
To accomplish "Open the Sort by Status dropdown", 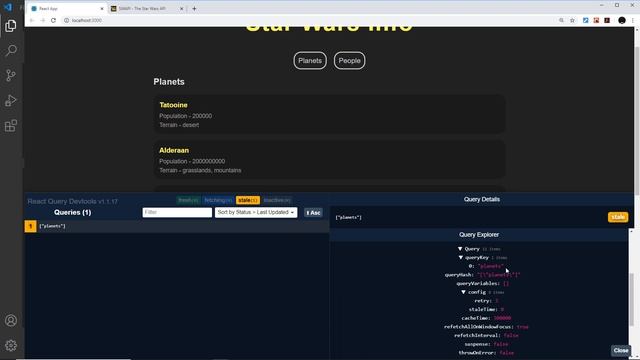I will (x=256, y=213).
